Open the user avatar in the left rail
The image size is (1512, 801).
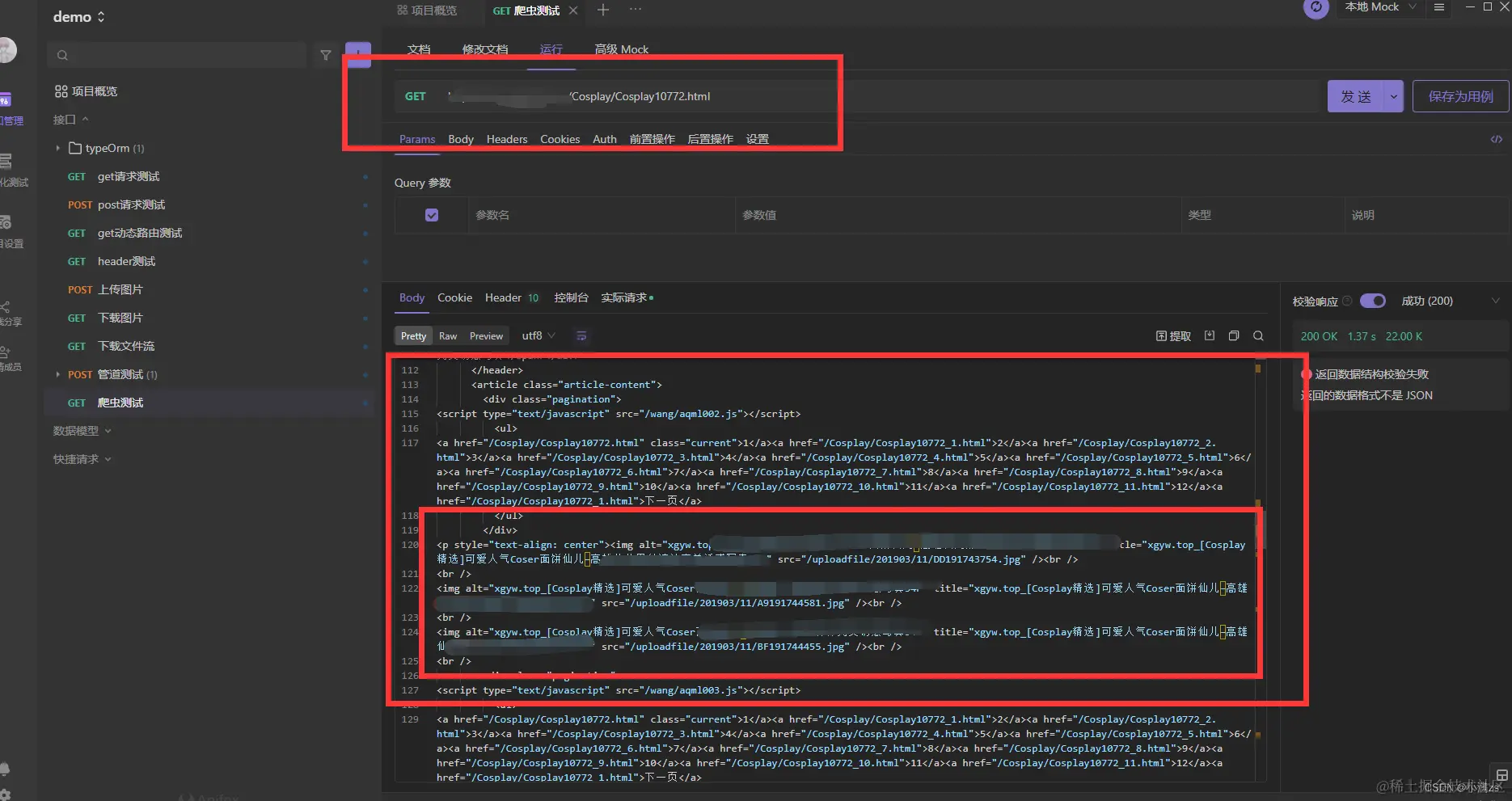(x=7, y=50)
